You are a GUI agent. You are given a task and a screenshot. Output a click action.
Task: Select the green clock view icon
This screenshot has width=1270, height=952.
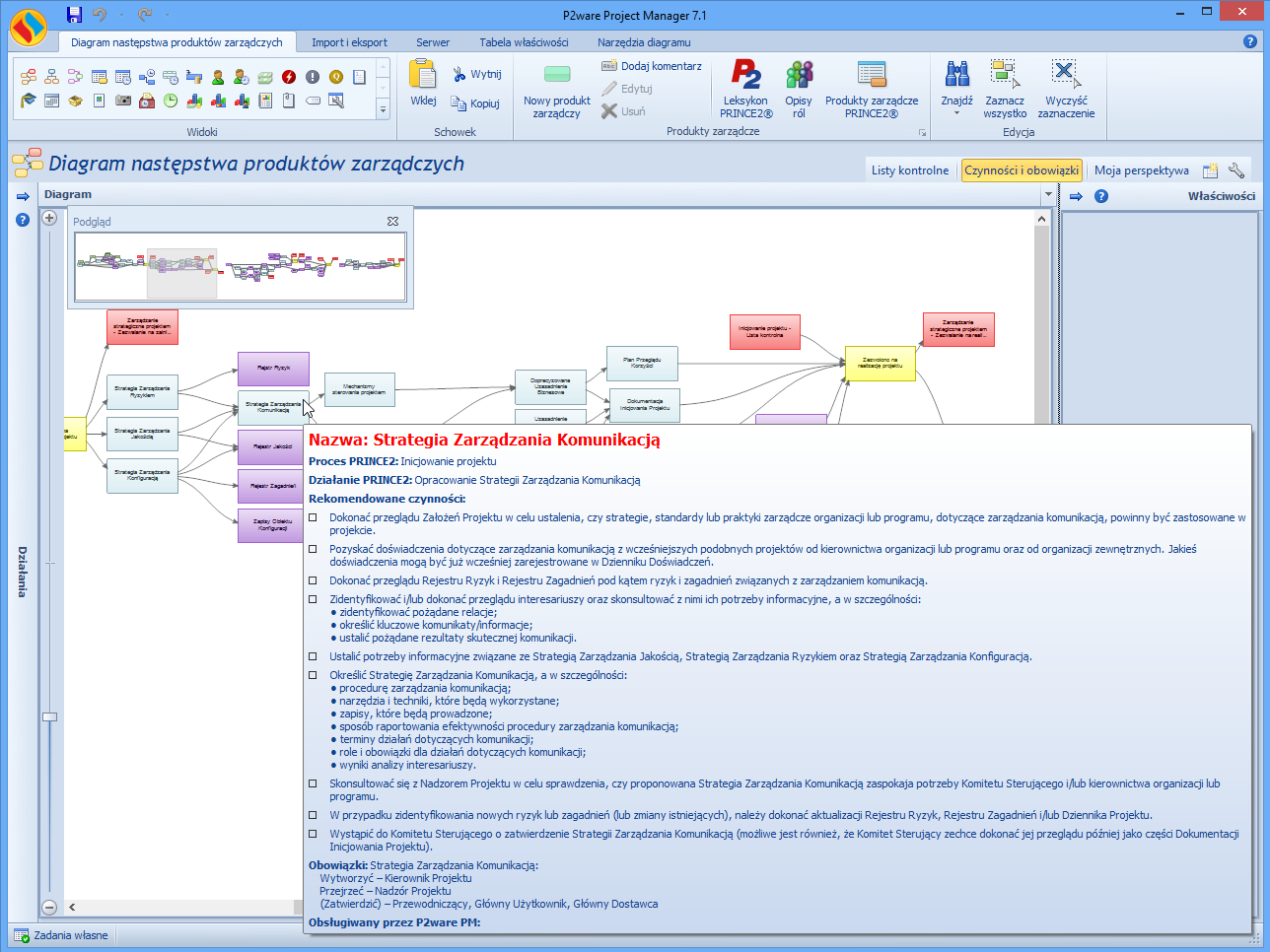171,101
